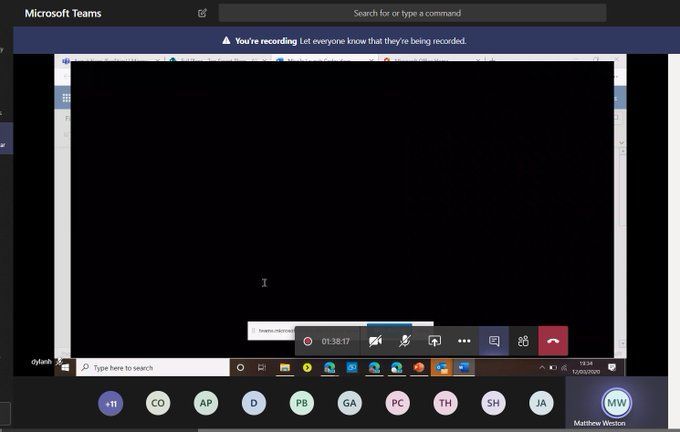Open the Action Center notification icon
Image resolution: width=680 pixels, height=432 pixels.
pos(612,368)
